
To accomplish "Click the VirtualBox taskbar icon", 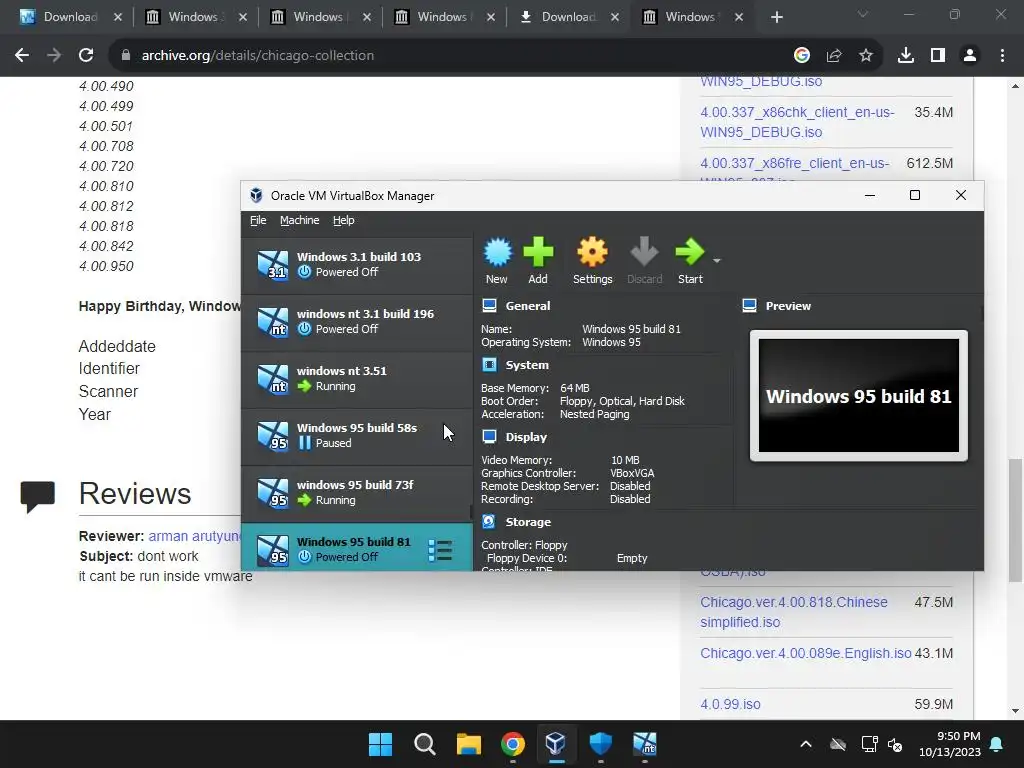I will [x=556, y=744].
